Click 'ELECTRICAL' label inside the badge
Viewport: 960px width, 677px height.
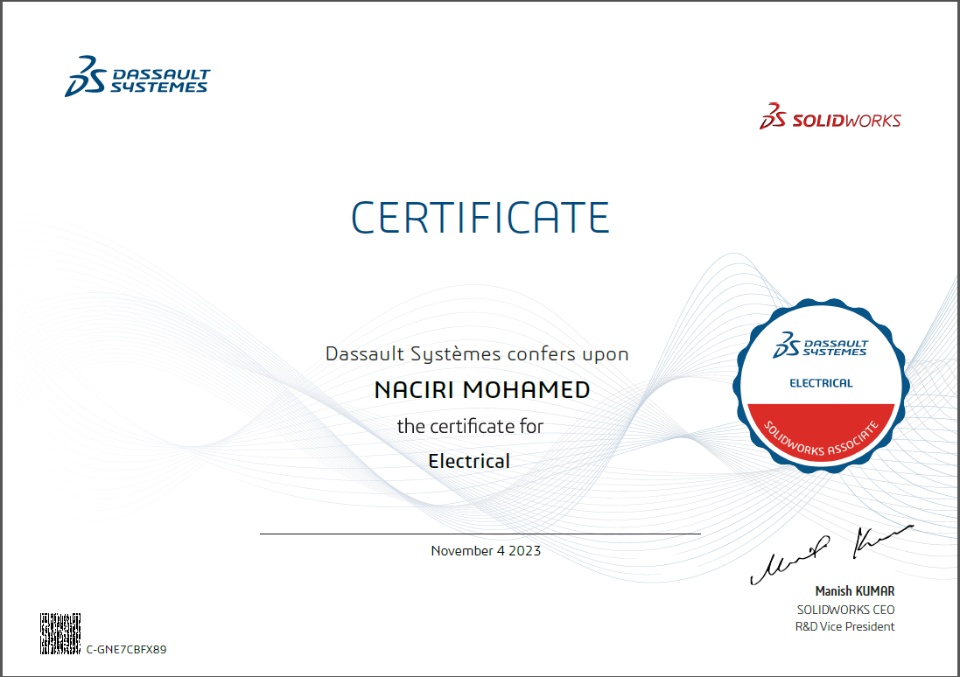821,383
